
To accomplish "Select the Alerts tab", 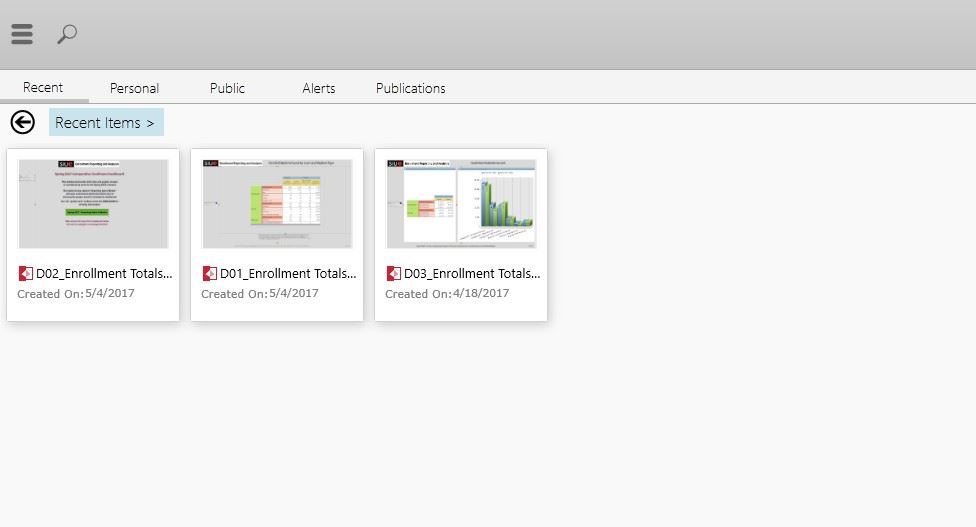I will (319, 88).
